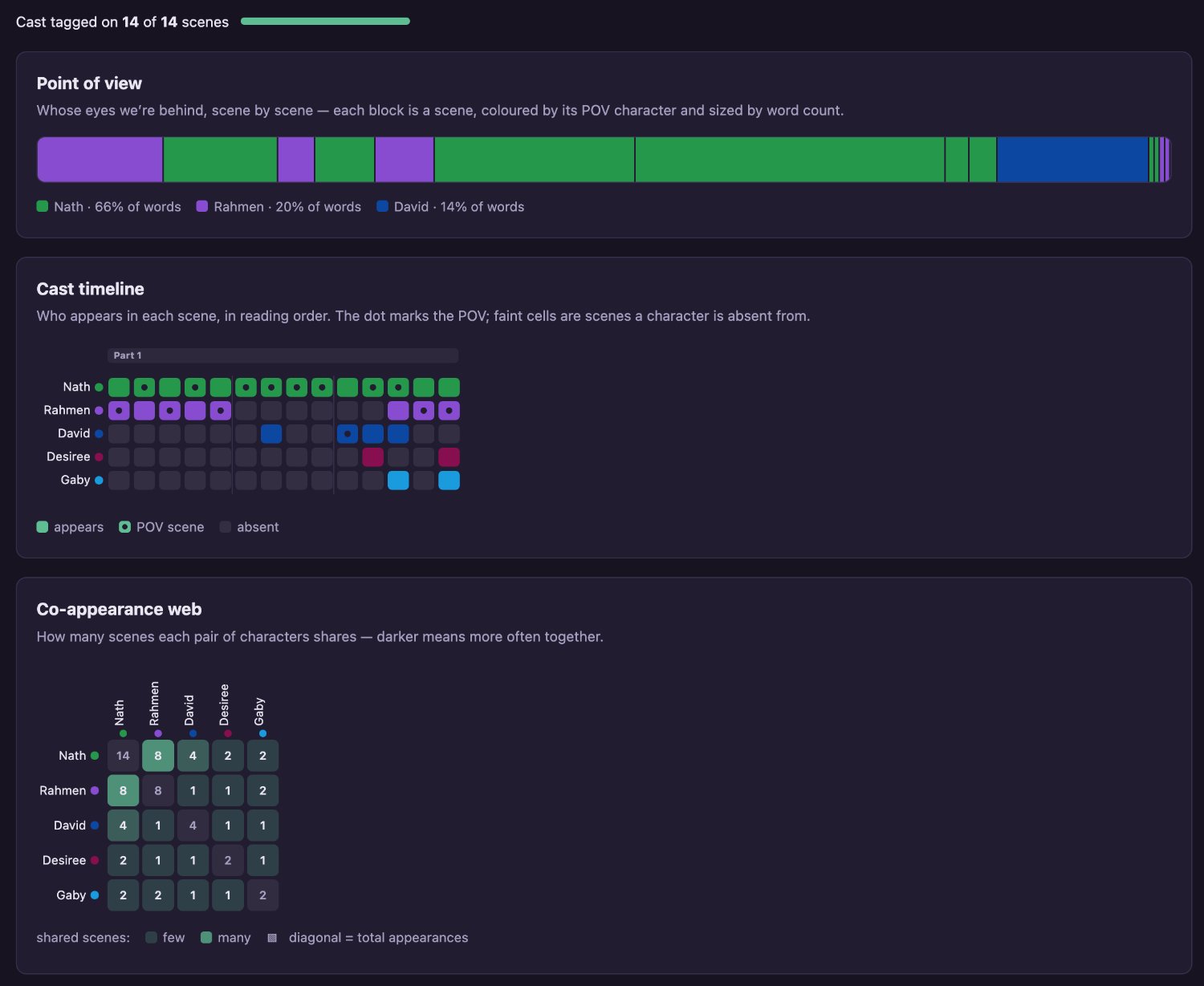Click the Rahmen purple legend swatch
The height and width of the screenshot is (986, 1204).
pos(202,206)
